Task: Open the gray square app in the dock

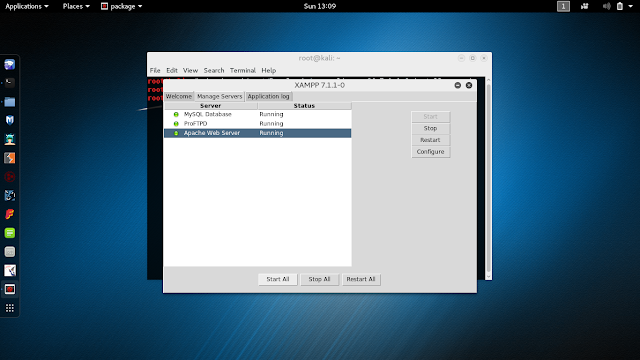Action: [x=9, y=252]
